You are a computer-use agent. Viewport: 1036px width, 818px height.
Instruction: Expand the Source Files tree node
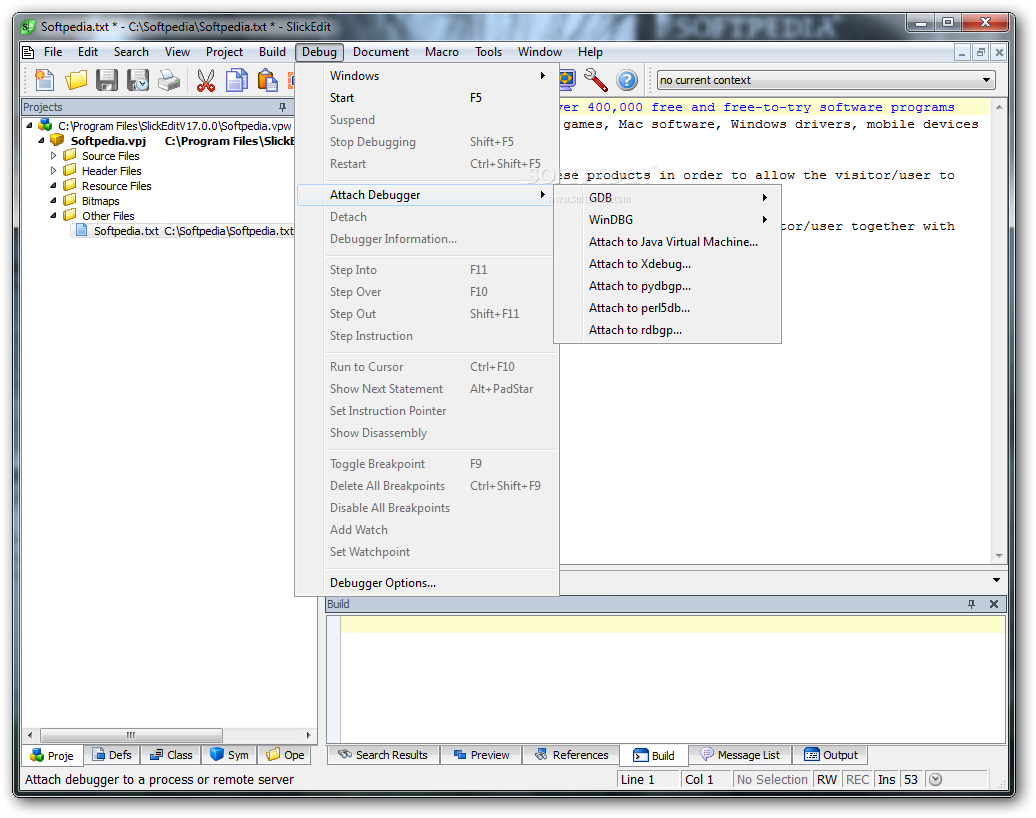coord(54,156)
